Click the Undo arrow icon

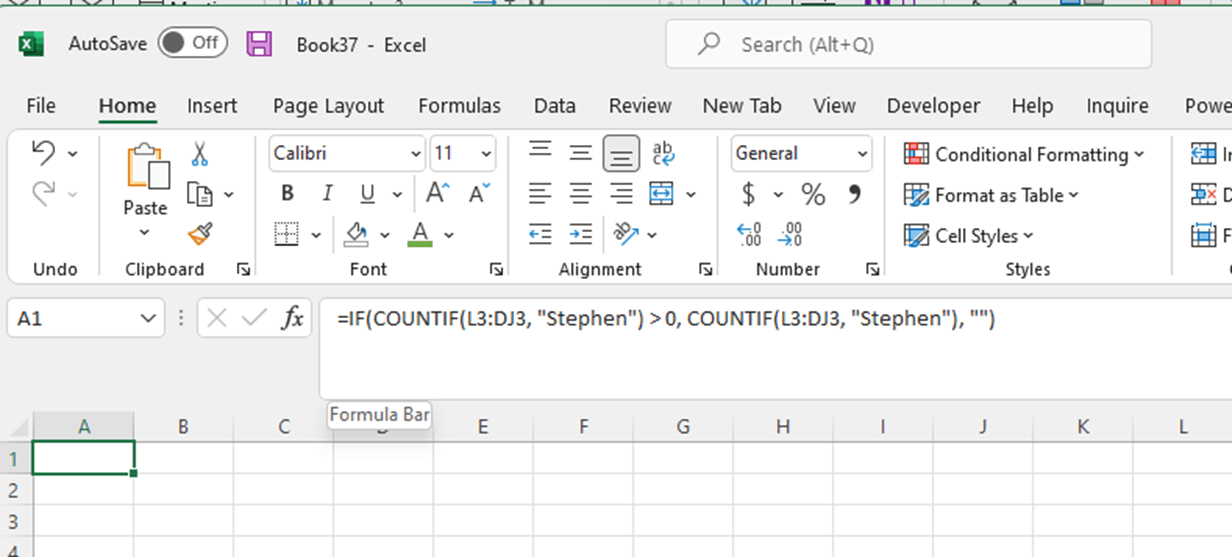click(x=44, y=153)
